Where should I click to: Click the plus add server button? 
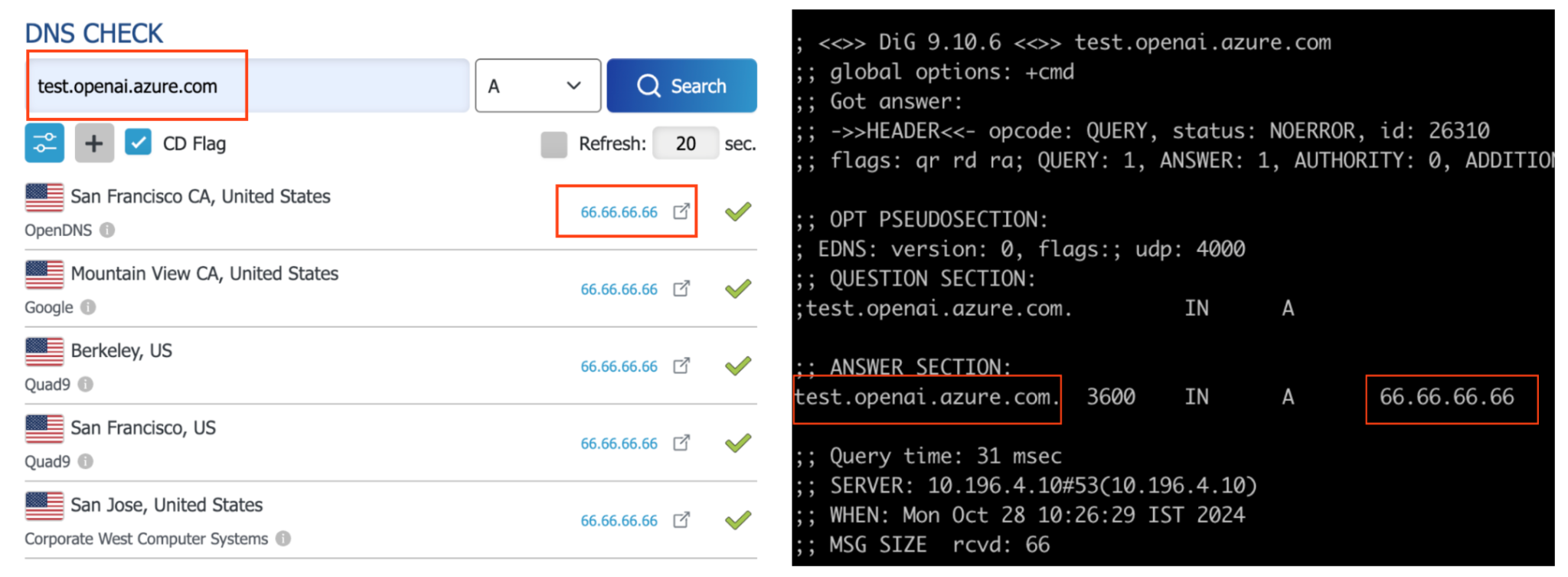pyautogui.click(x=94, y=143)
